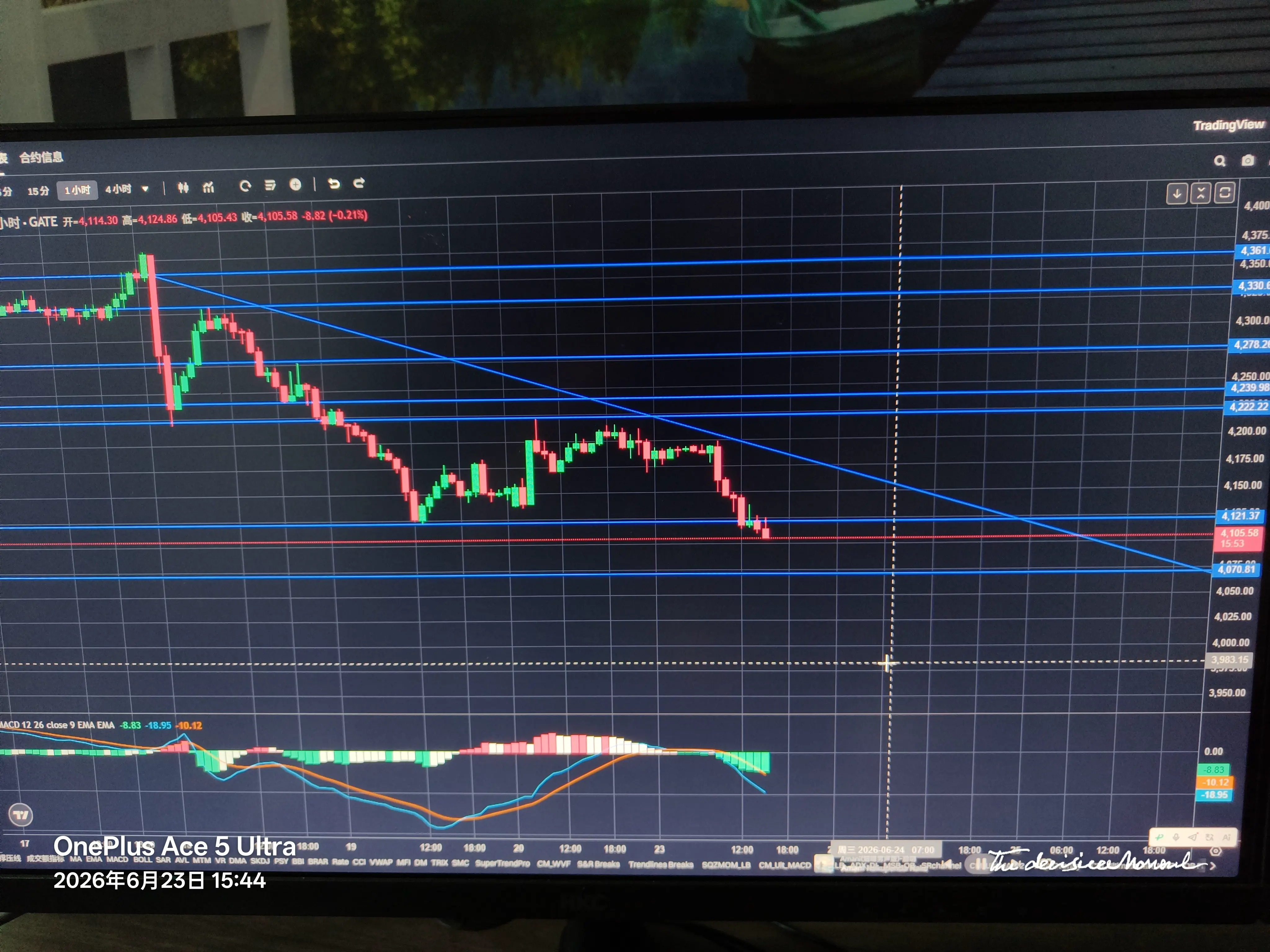Click the microphone icon in floating bar

click(1176, 837)
